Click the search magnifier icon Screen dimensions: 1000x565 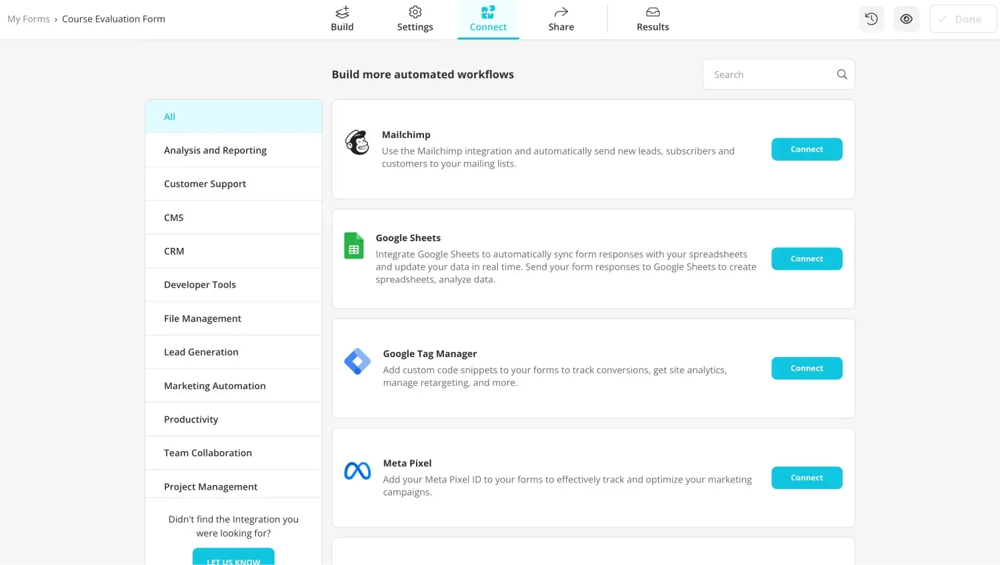(x=842, y=75)
